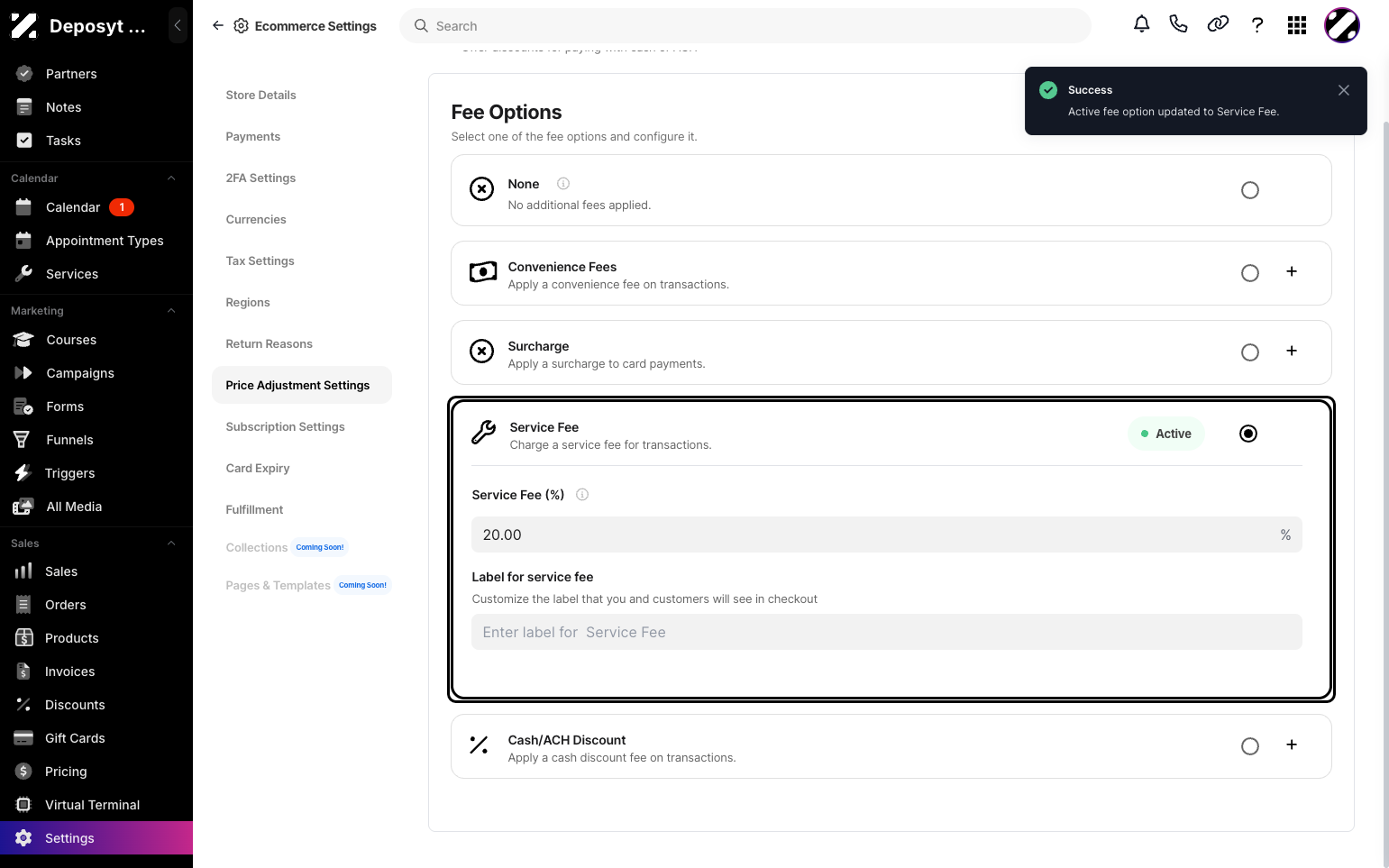1389x868 pixels.
Task: Open the Payments settings page
Action: [x=252, y=137]
